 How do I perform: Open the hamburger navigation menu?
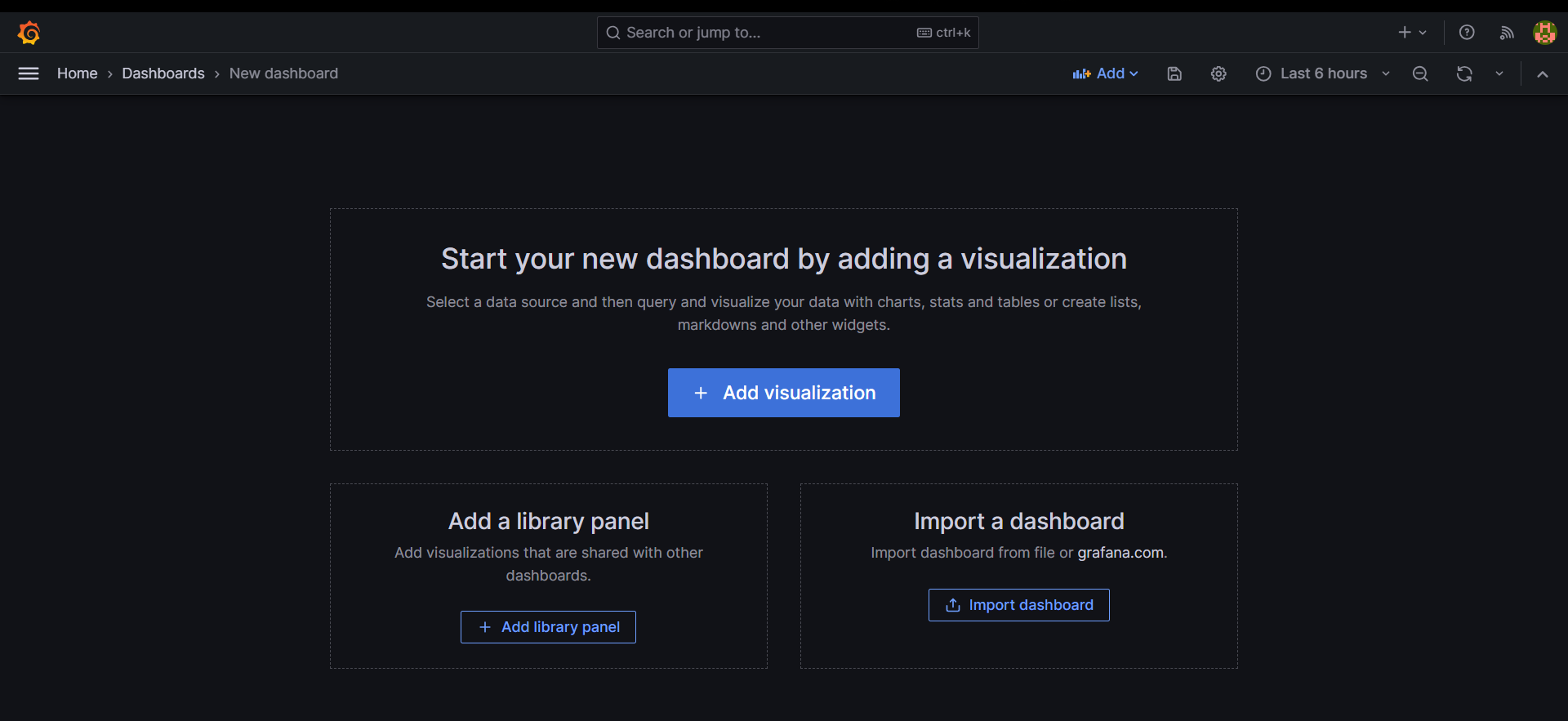[29, 73]
